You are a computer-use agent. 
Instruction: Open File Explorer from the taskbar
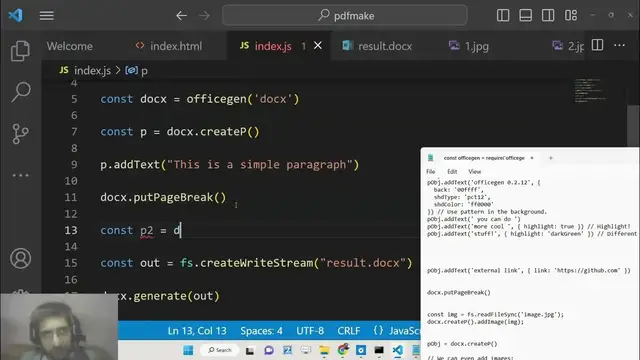324,350
